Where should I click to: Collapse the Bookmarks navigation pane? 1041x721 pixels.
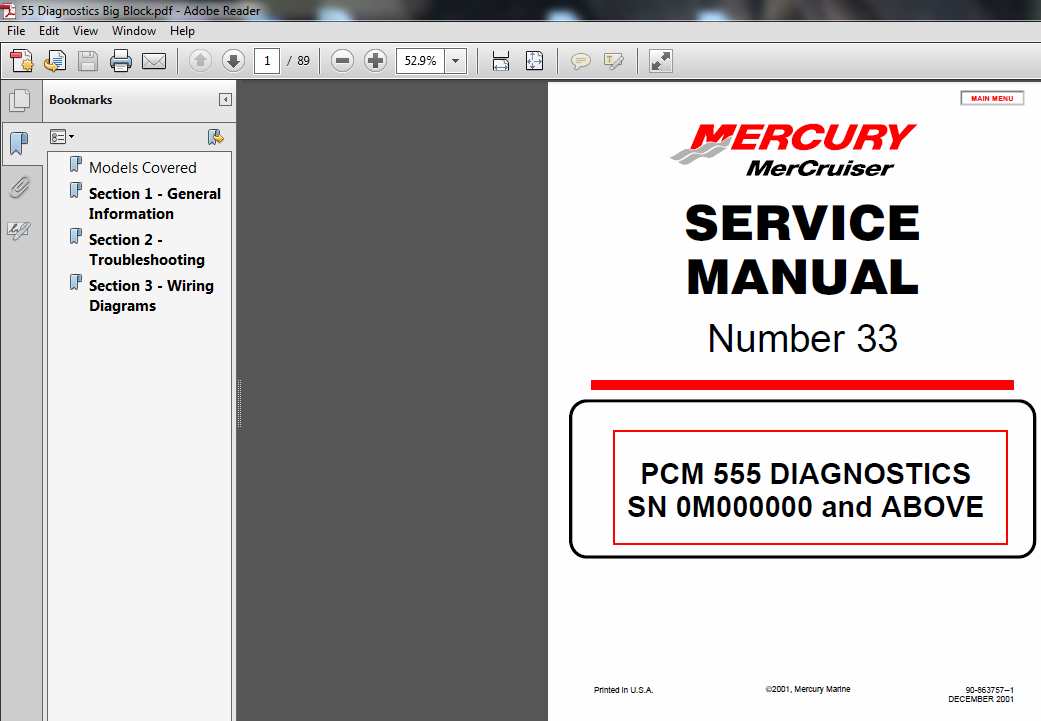coord(225,100)
